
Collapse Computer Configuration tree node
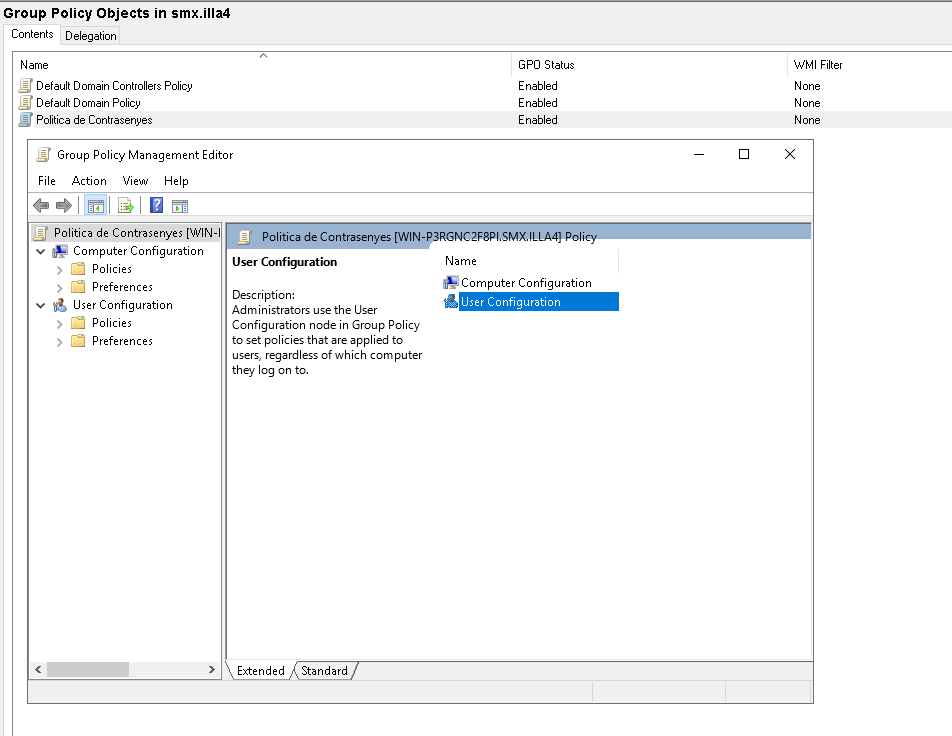point(41,252)
